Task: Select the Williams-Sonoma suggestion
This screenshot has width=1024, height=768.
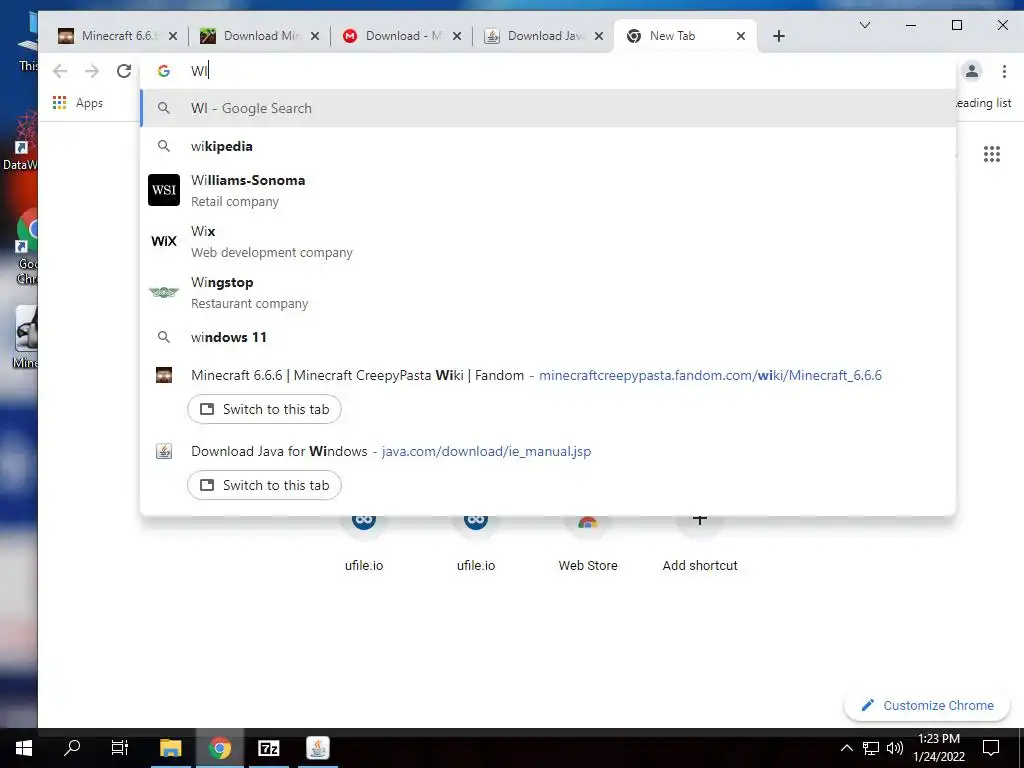Action: coord(549,190)
